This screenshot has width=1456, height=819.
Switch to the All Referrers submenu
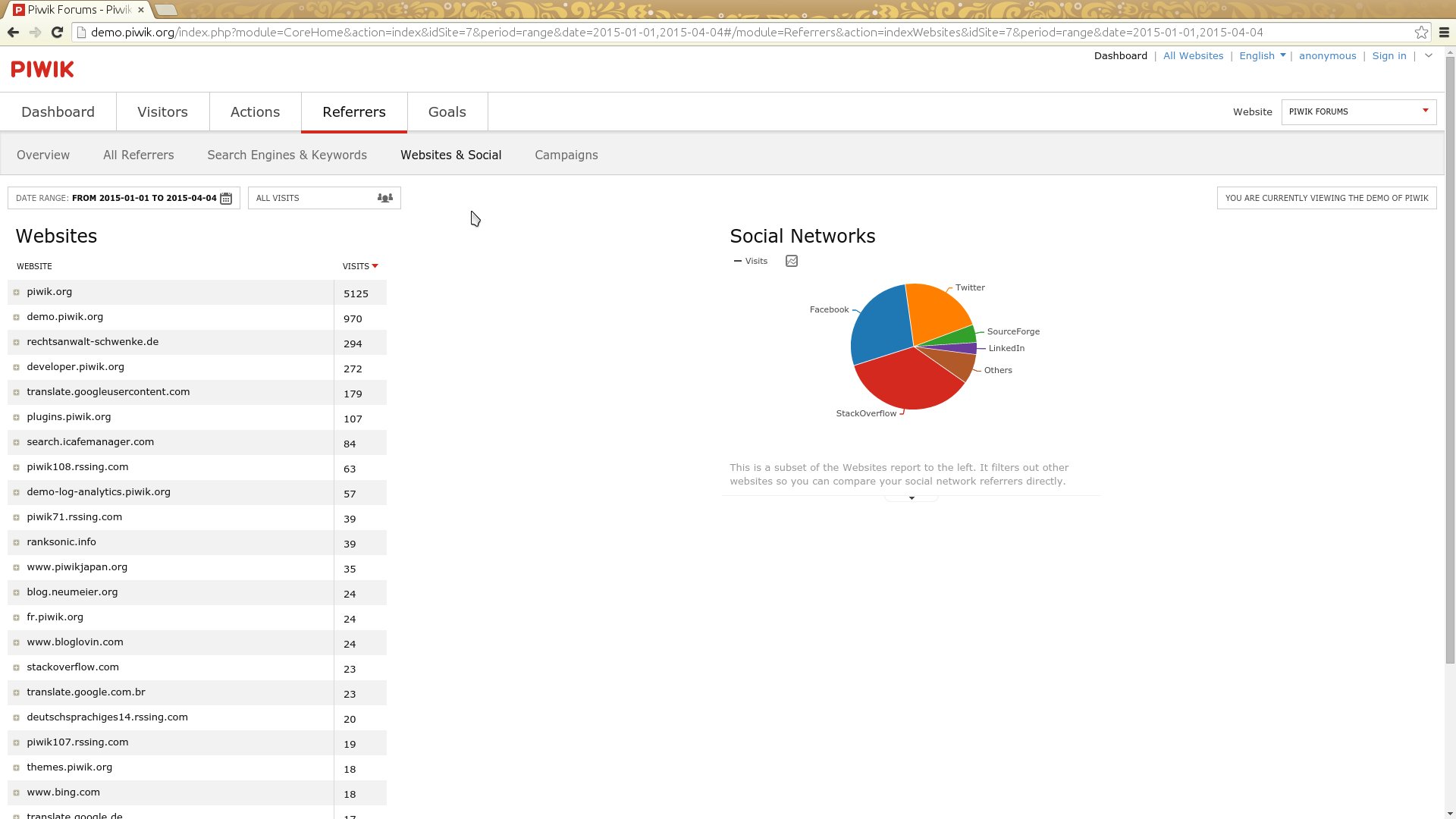139,155
